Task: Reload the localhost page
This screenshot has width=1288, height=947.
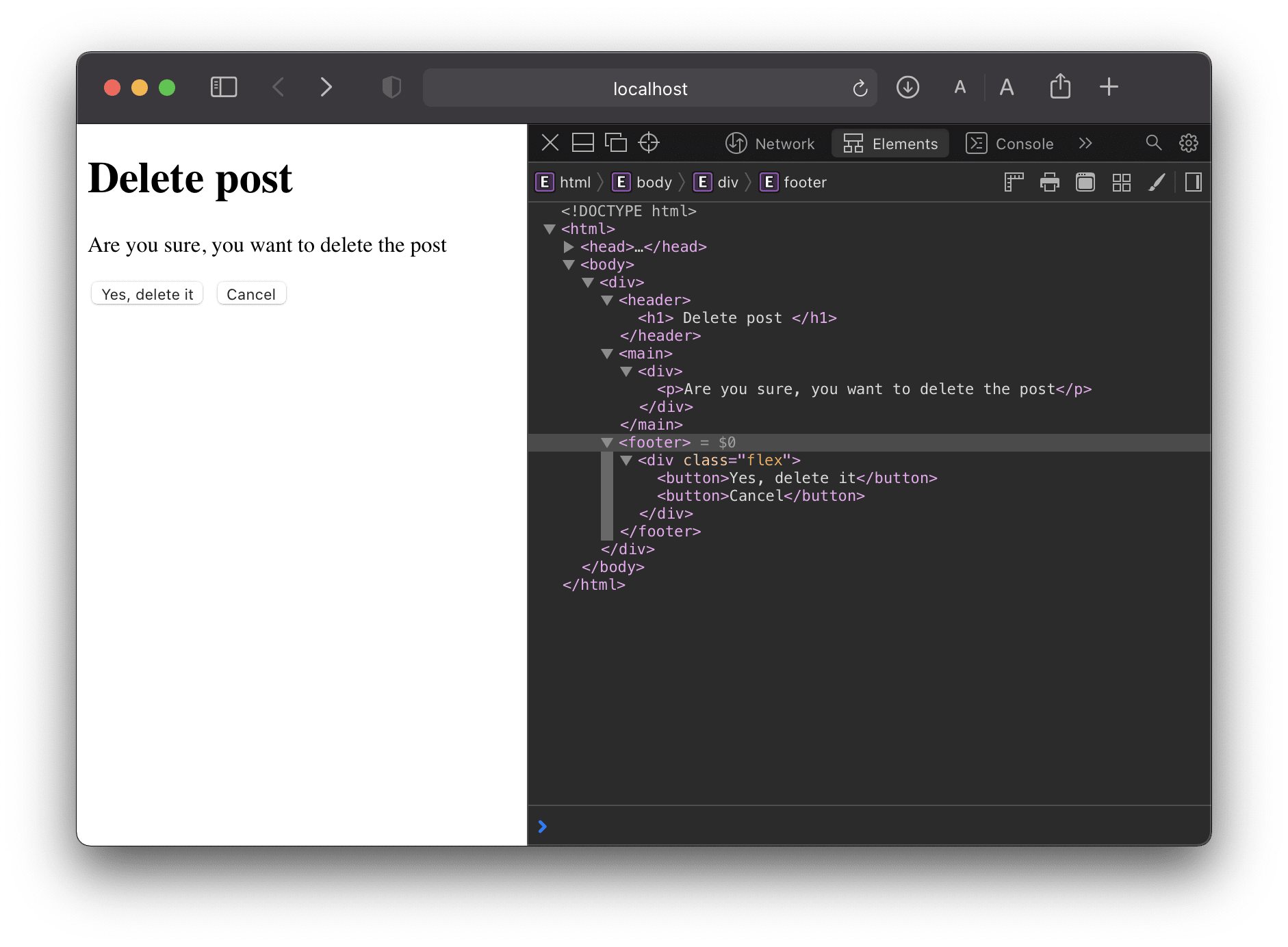Action: pyautogui.click(x=860, y=88)
